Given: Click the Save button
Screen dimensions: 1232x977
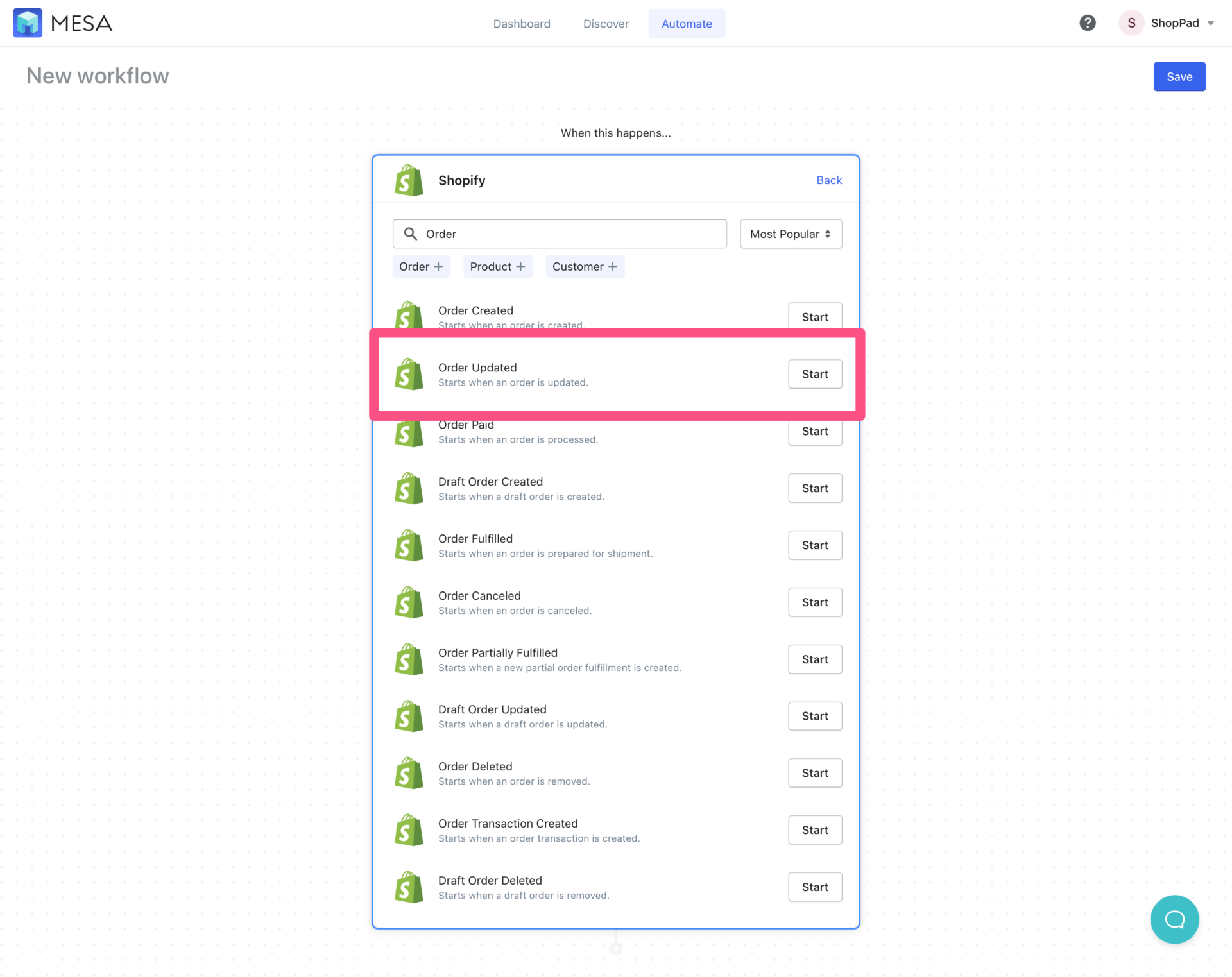Looking at the screenshot, I should click(x=1179, y=76).
